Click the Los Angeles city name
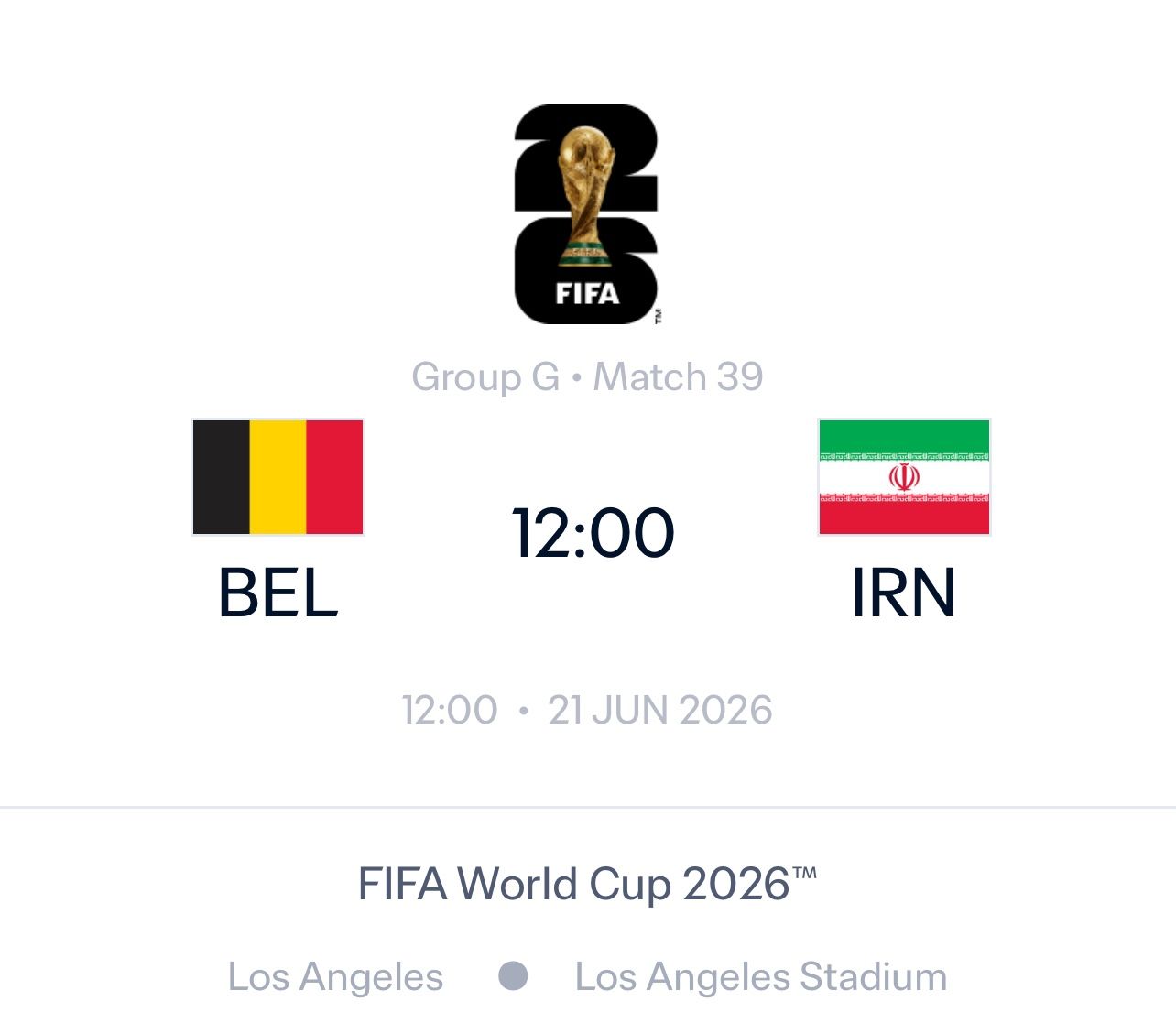 tap(335, 977)
